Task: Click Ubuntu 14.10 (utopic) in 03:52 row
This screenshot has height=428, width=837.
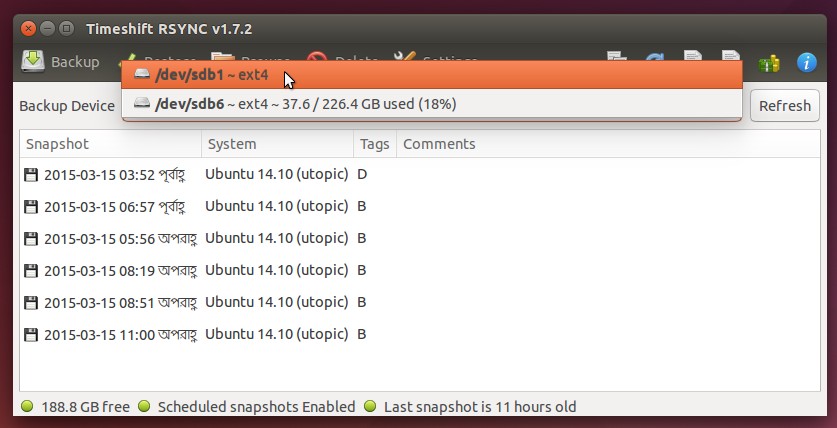Action: [x=277, y=175]
